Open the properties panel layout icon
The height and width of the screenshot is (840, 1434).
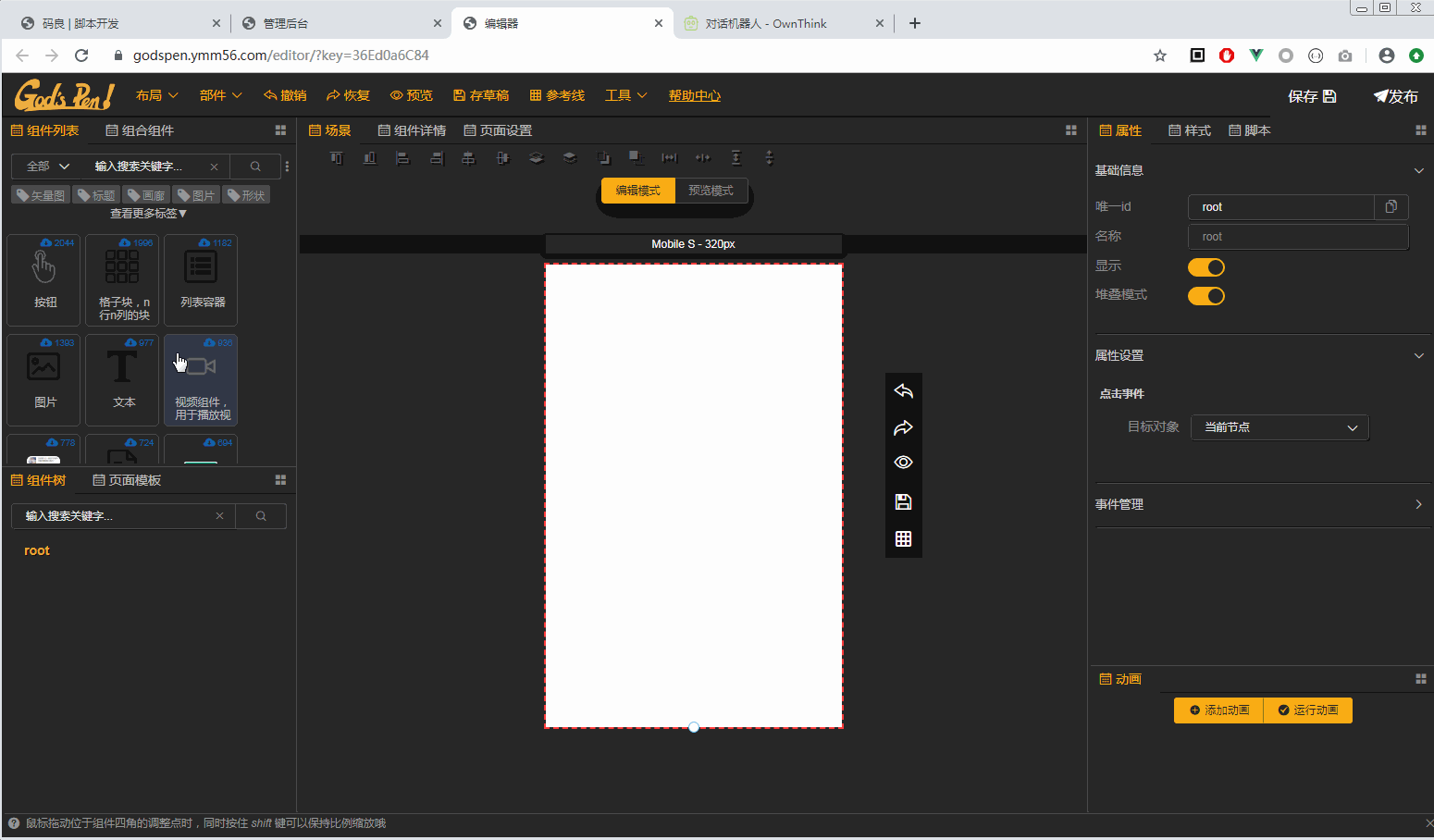coord(1421,130)
